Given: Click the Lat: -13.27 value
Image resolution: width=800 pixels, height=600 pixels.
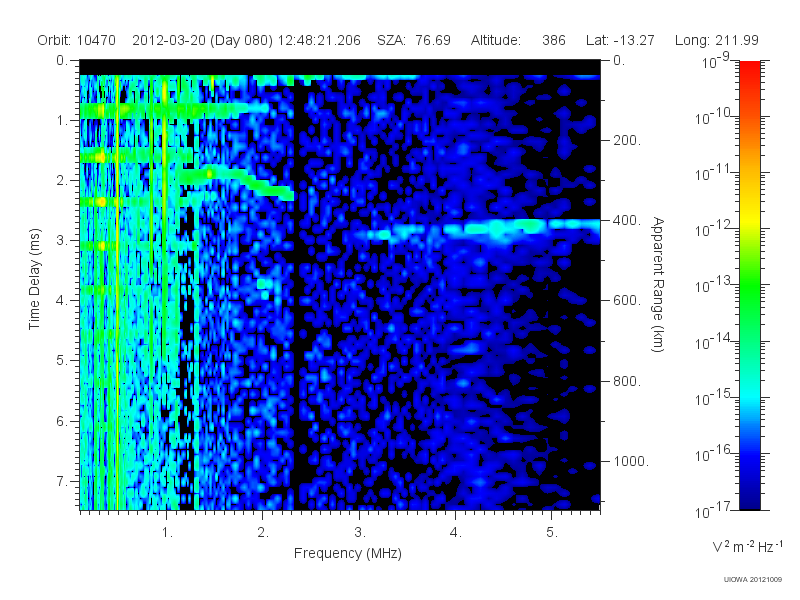Looking at the screenshot, I should [x=620, y=40].
